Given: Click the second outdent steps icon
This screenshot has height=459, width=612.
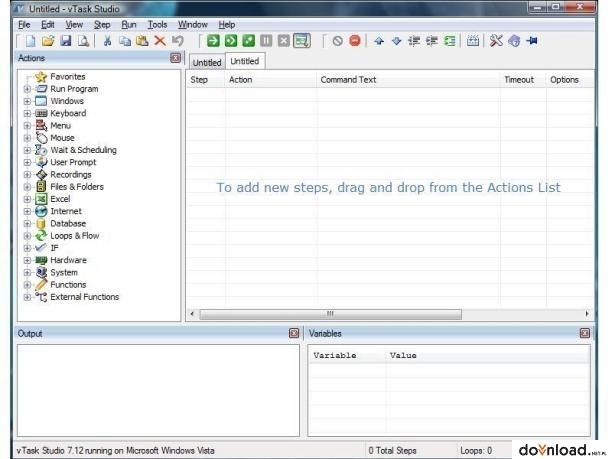Looking at the screenshot, I should pyautogui.click(x=432, y=41).
